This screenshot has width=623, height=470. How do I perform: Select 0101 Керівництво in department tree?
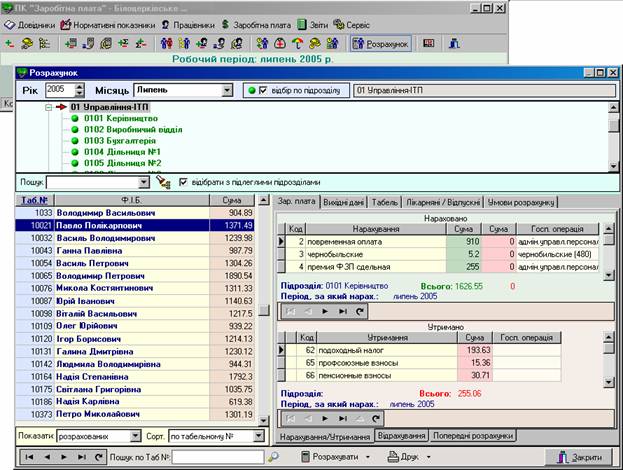point(121,118)
